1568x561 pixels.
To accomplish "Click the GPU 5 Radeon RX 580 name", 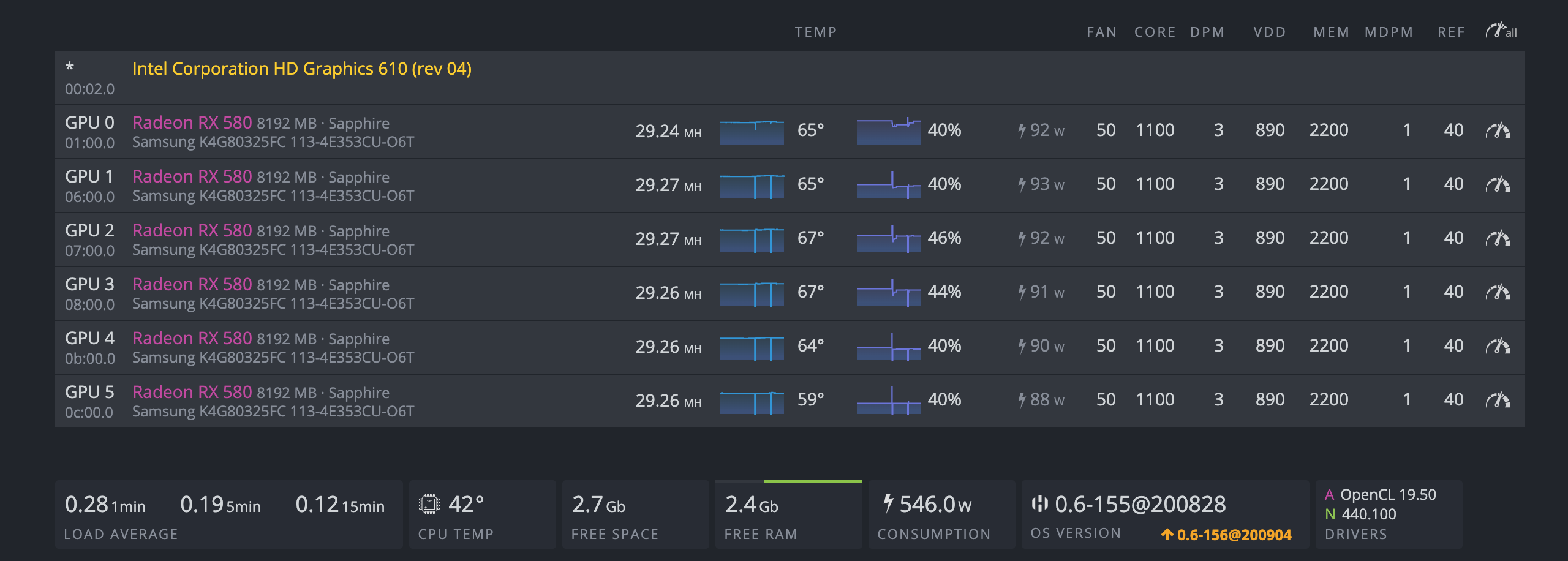I will point(192,392).
